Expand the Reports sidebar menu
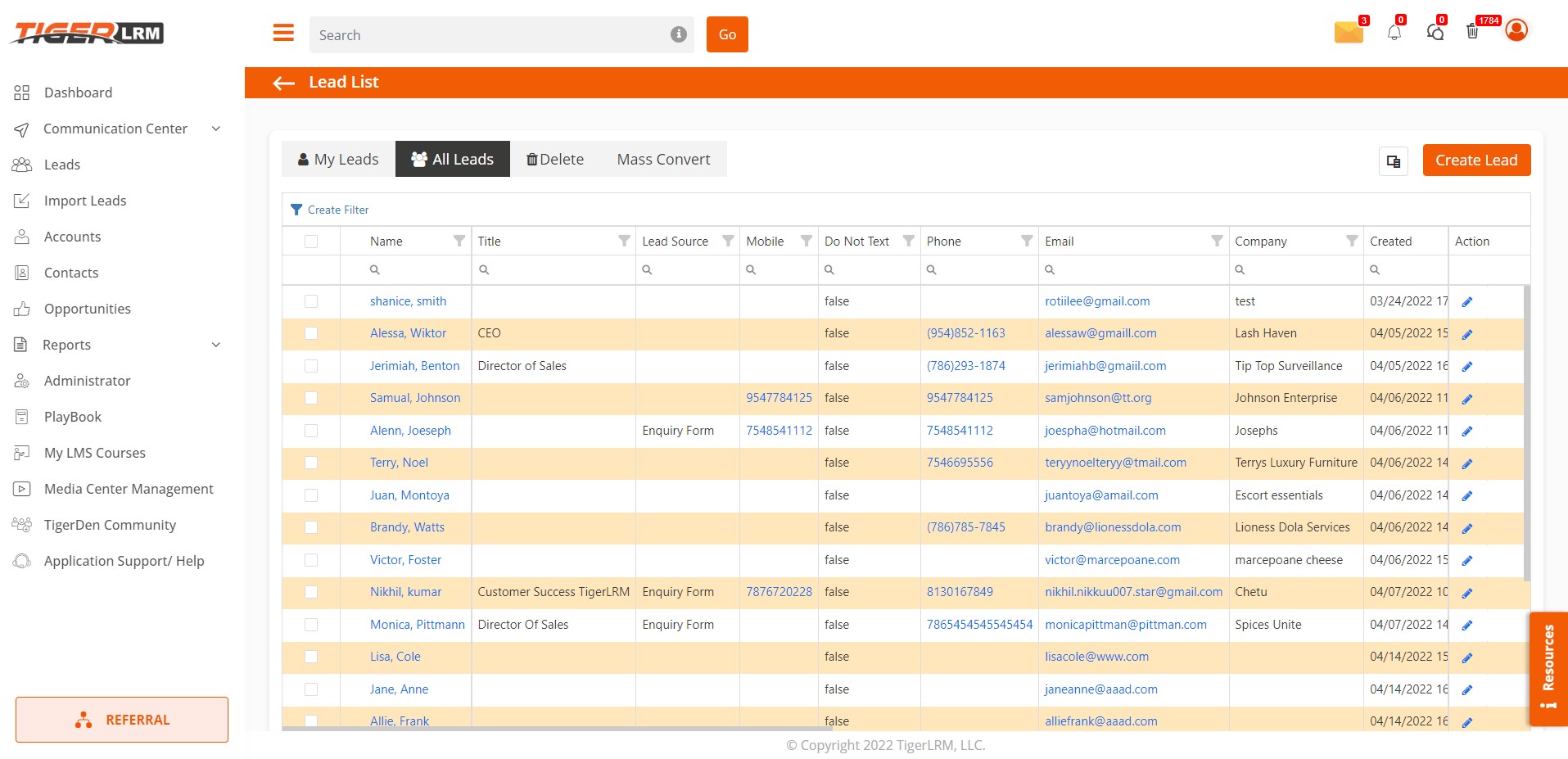1568x759 pixels. (x=216, y=345)
